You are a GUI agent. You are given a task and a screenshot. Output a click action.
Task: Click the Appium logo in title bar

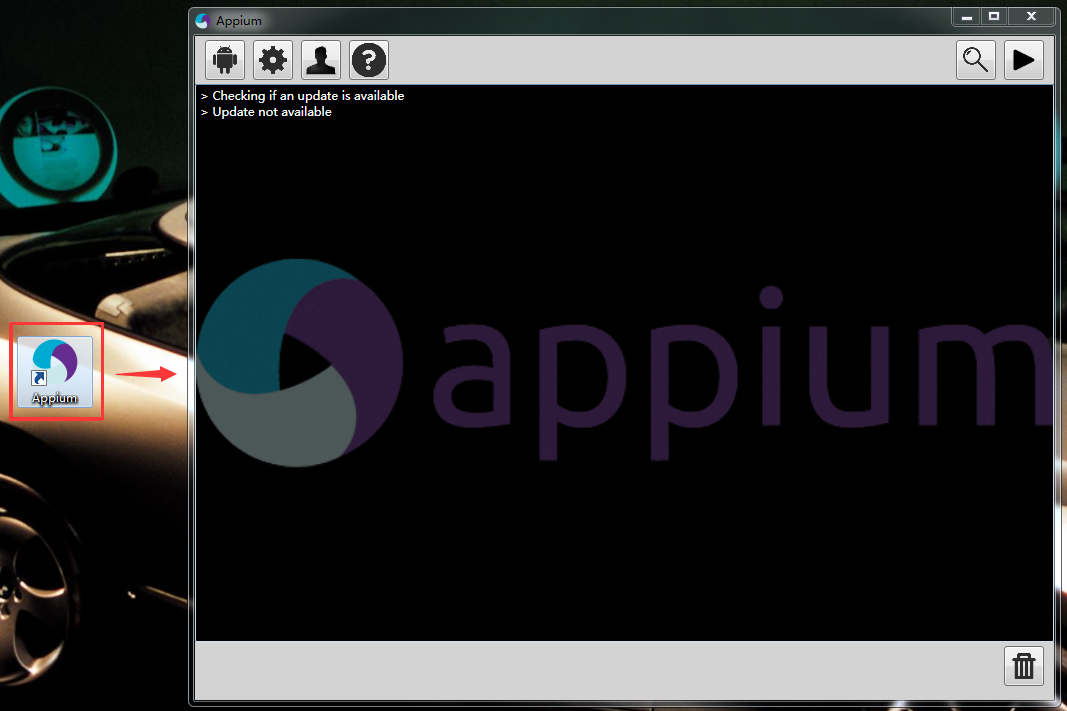[x=202, y=21]
